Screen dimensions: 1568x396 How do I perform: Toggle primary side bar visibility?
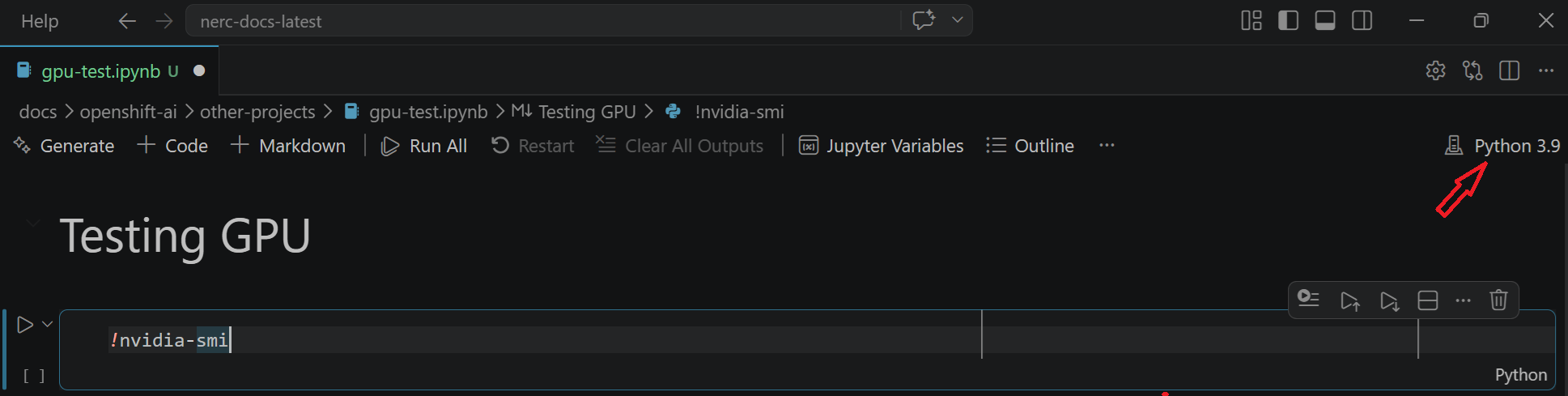point(1288,21)
